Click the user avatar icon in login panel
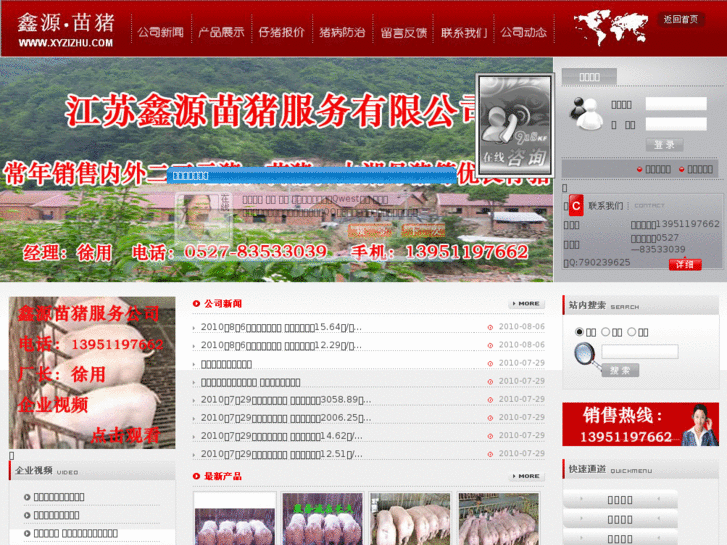Viewport: 727px width, 545px height. point(586,113)
